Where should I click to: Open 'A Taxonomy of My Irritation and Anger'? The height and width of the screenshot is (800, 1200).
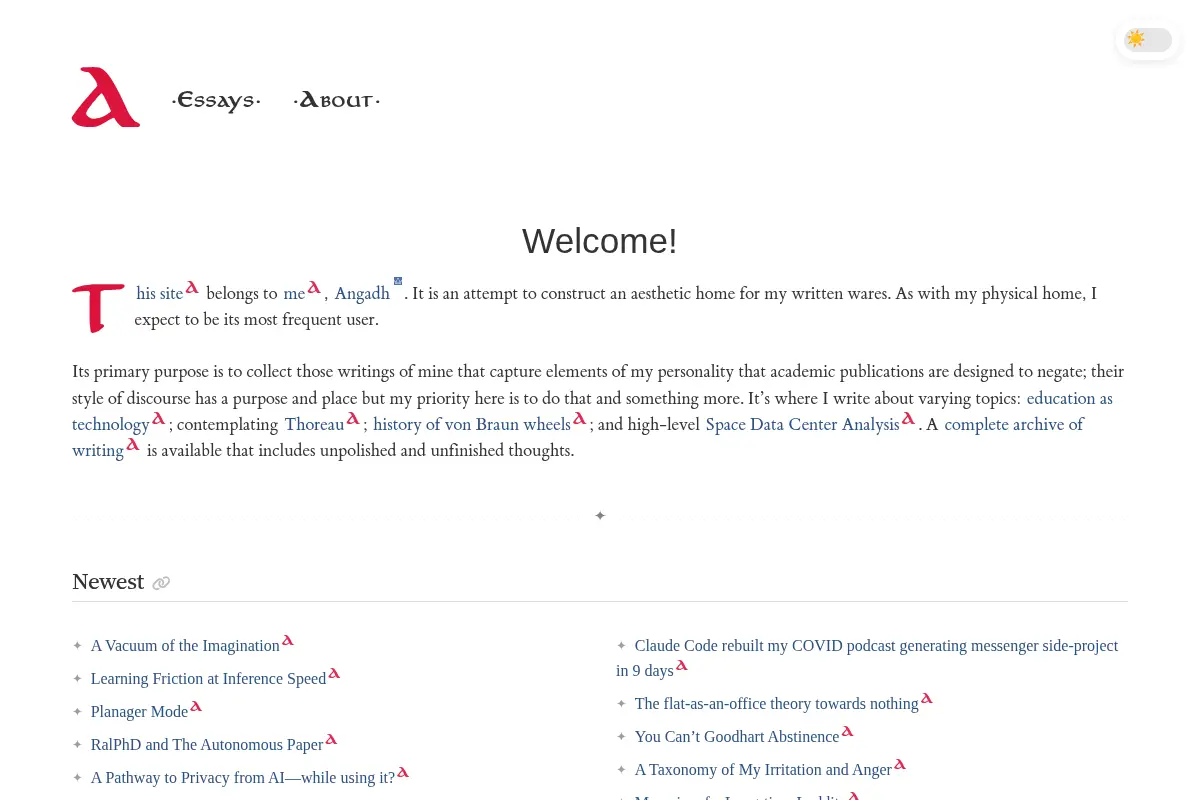[x=763, y=770]
